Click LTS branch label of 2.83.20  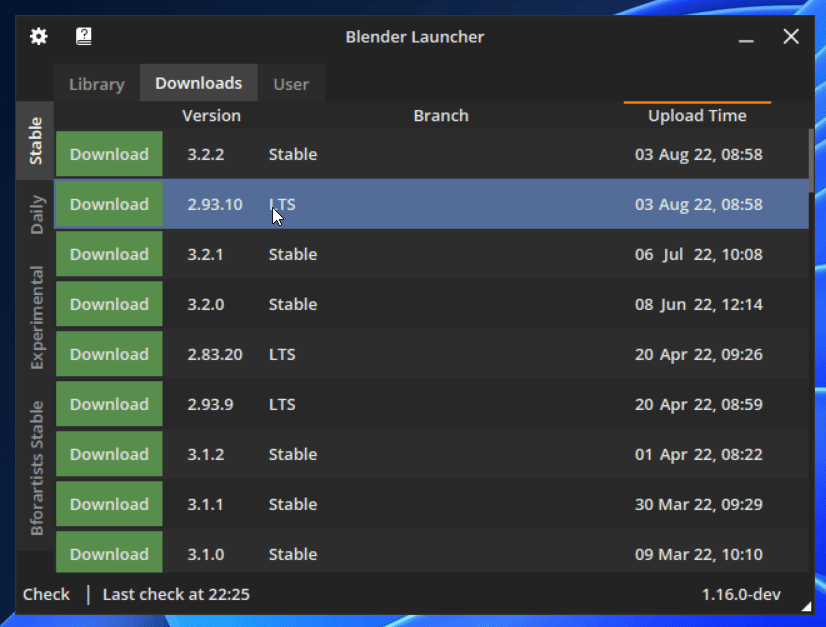click(x=282, y=355)
